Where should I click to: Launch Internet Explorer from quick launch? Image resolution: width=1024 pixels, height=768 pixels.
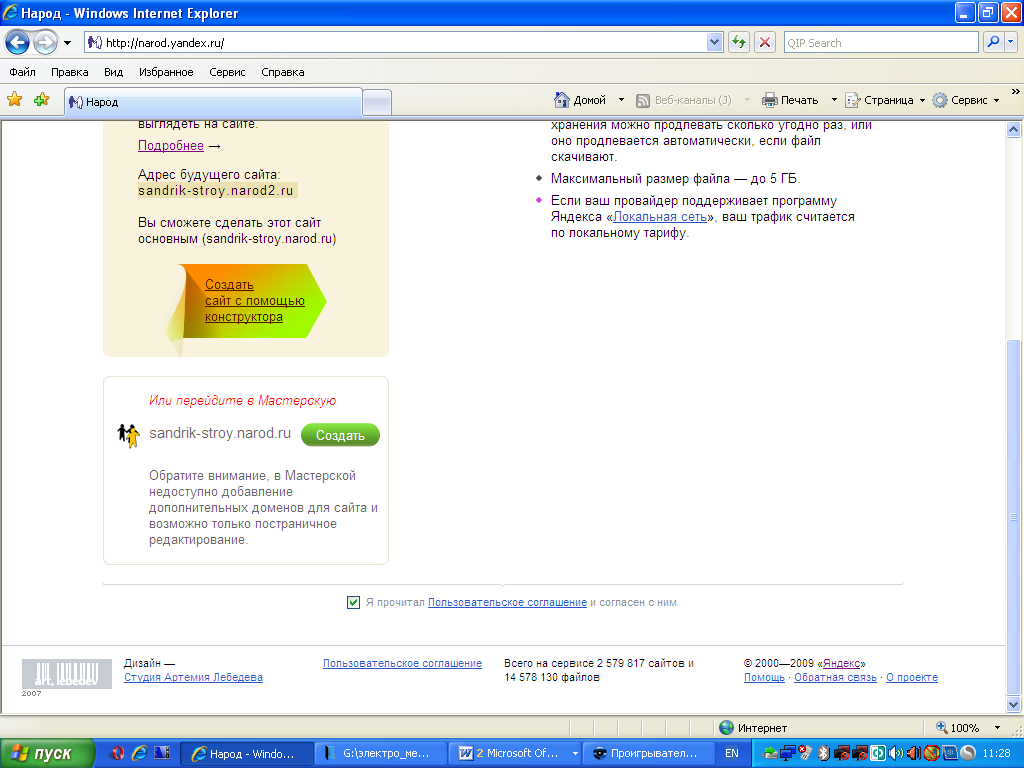click(x=139, y=753)
